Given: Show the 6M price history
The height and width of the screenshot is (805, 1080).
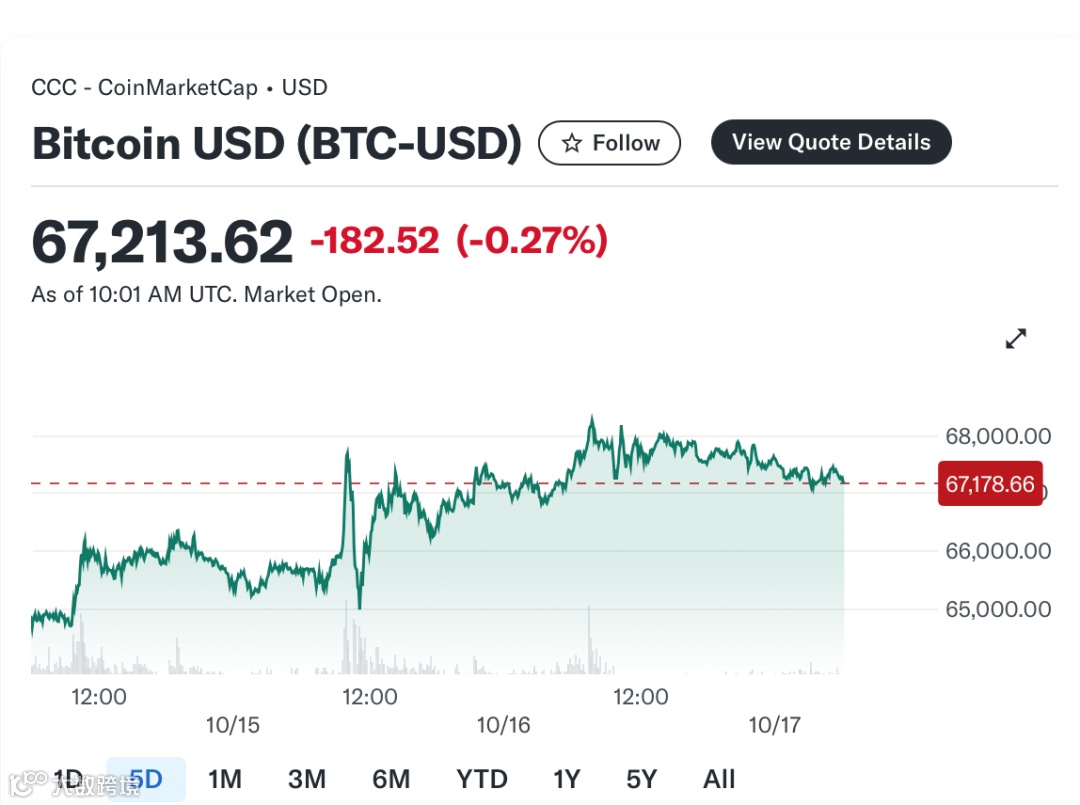Looking at the screenshot, I should coord(391,778).
